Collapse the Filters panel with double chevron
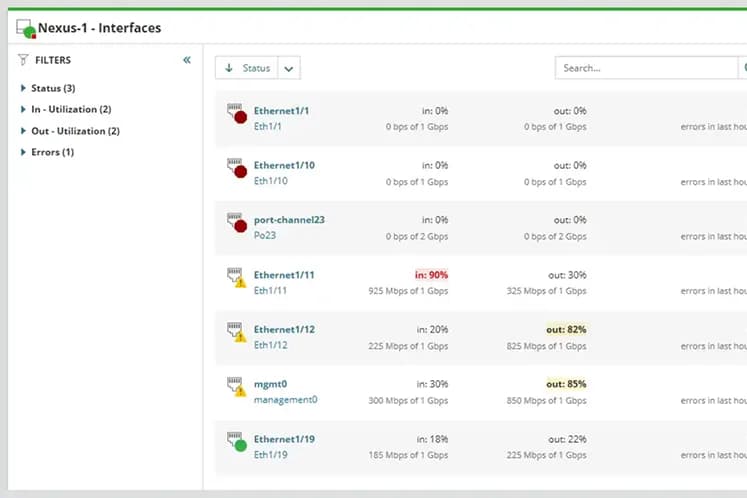Screen dimensions: 747x498 tap(187, 60)
